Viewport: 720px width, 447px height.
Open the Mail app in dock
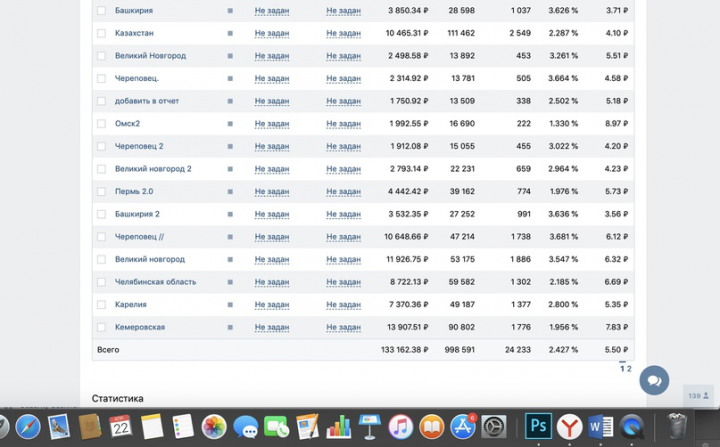59,427
